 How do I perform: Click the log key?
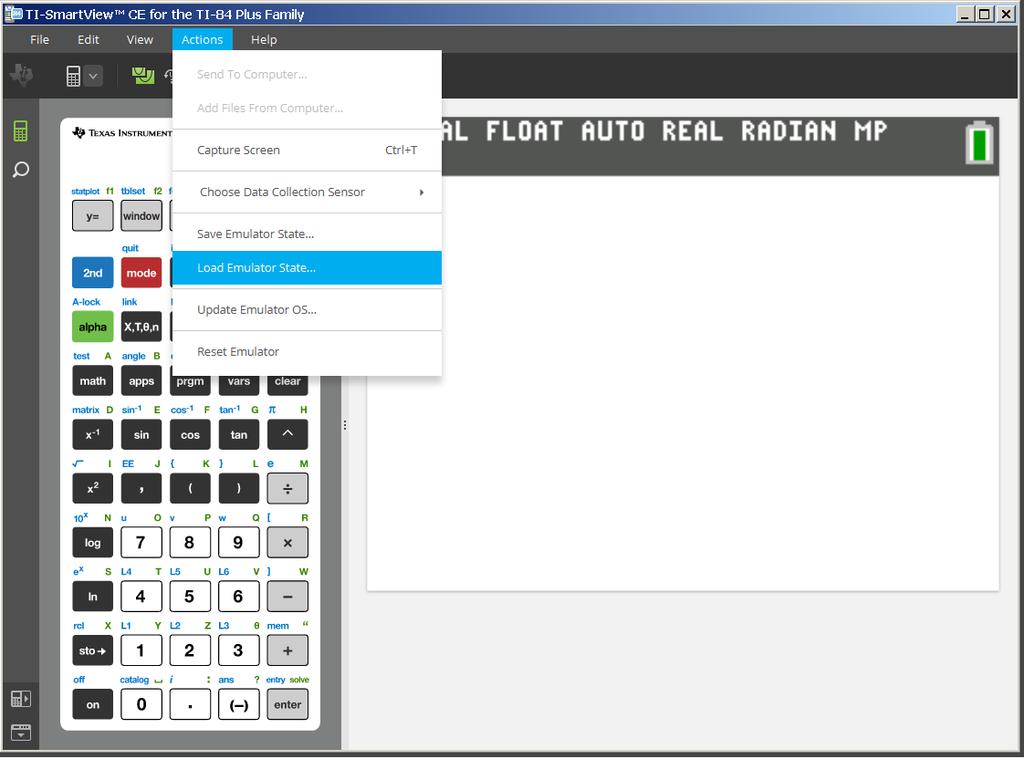[x=93, y=543]
